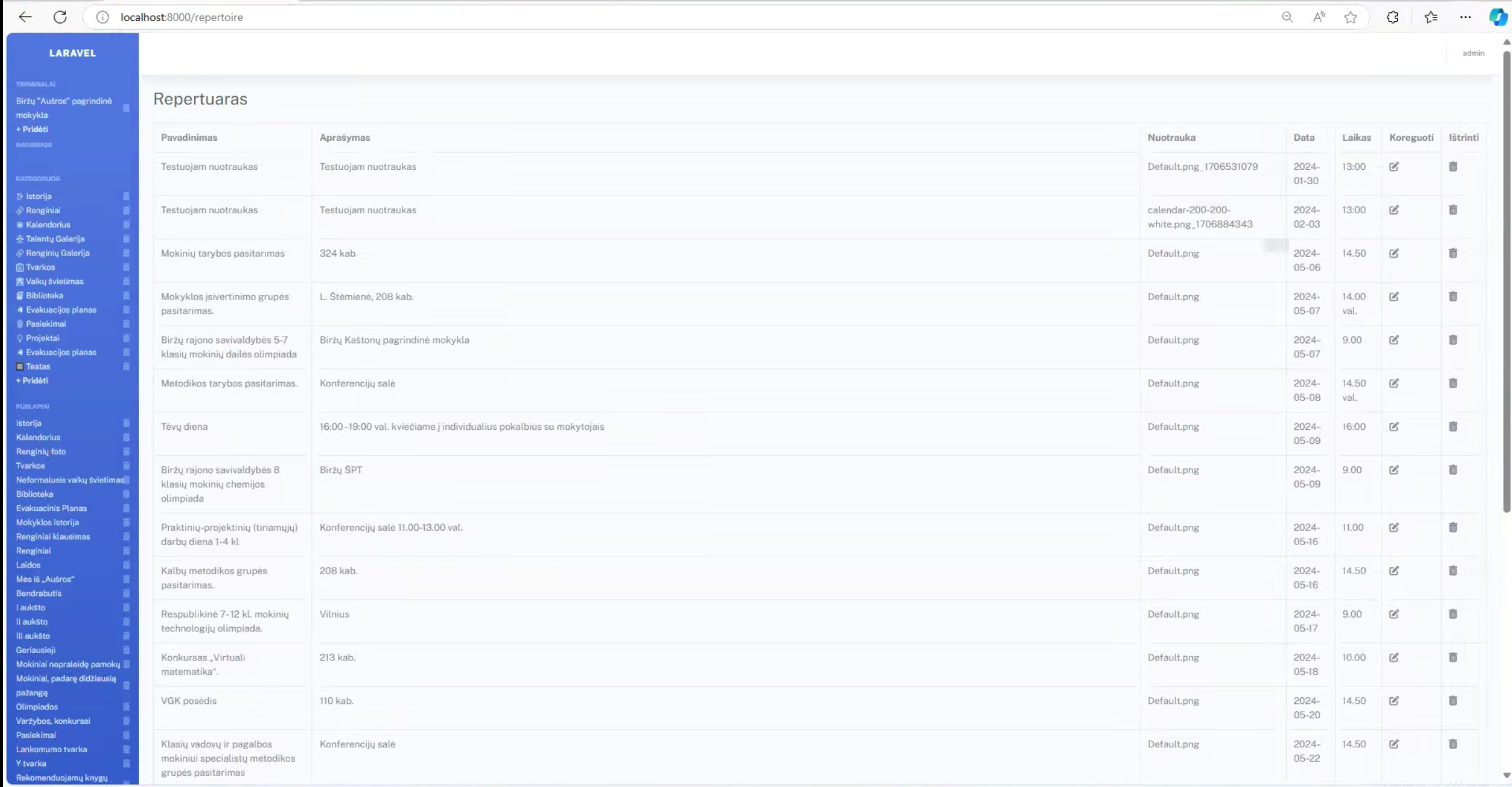
Task: Delete the Biržų Aušros terminal entry
Action: click(127, 108)
